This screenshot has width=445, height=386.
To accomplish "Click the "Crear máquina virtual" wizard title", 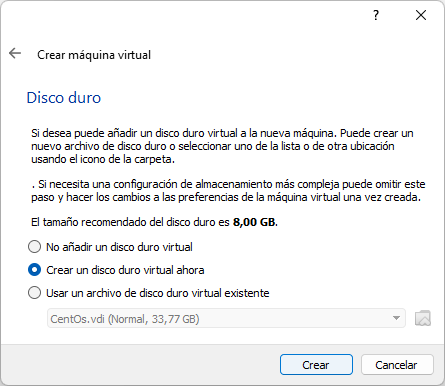I will coord(94,55).
